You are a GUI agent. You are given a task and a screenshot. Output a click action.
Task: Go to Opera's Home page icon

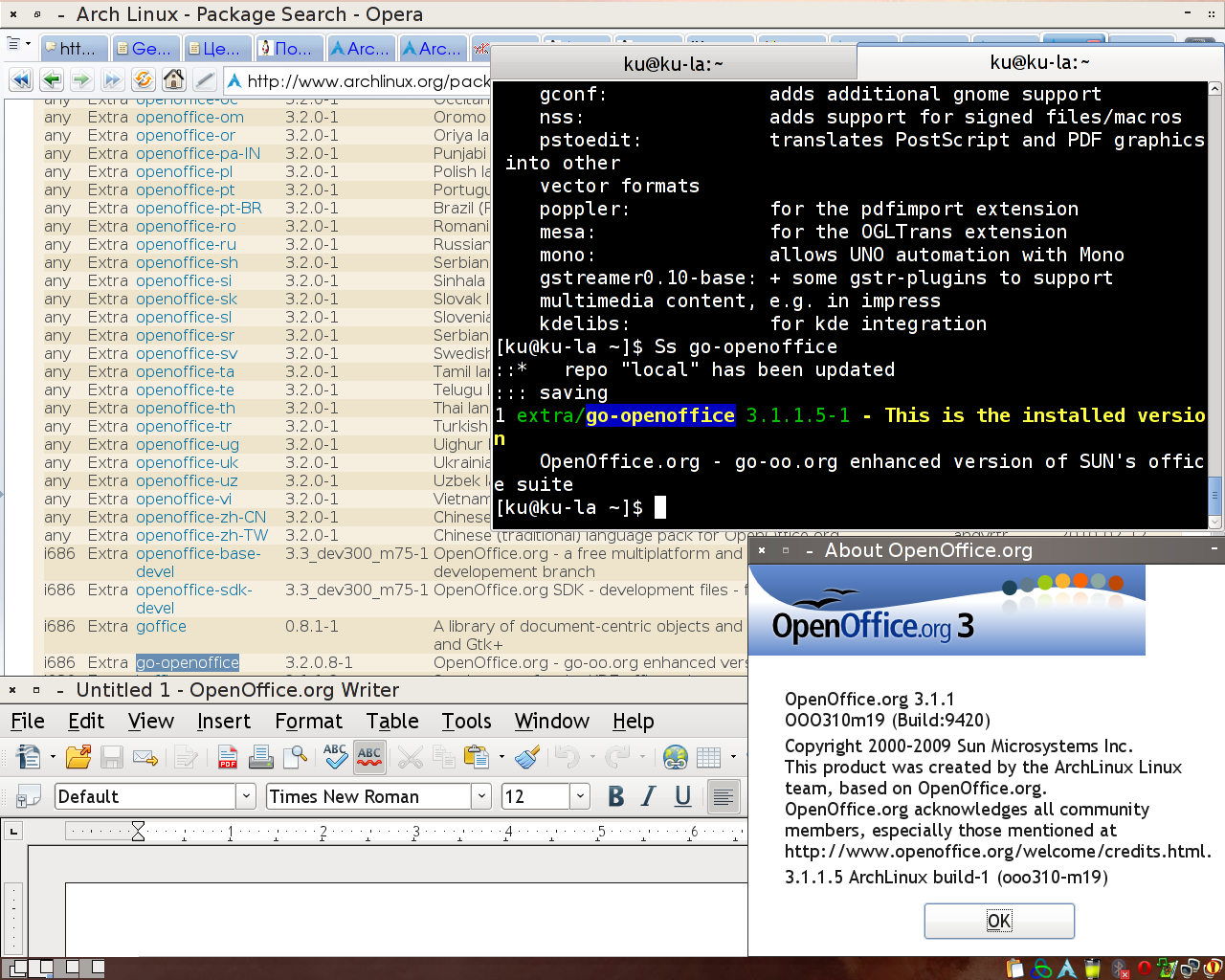coord(173,80)
